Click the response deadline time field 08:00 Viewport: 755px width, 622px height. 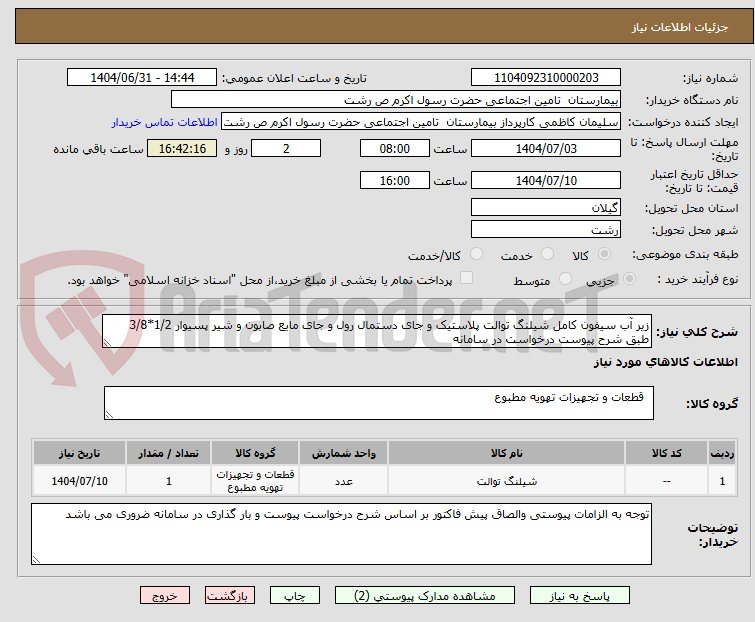[395, 149]
